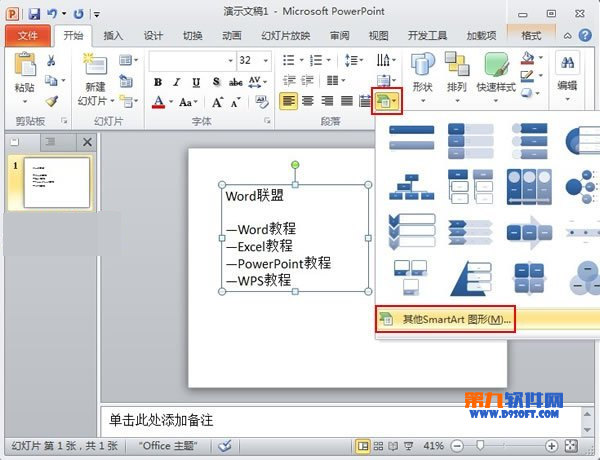Cut selection with the scissors icon
600x460 pixels.
click(x=51, y=60)
